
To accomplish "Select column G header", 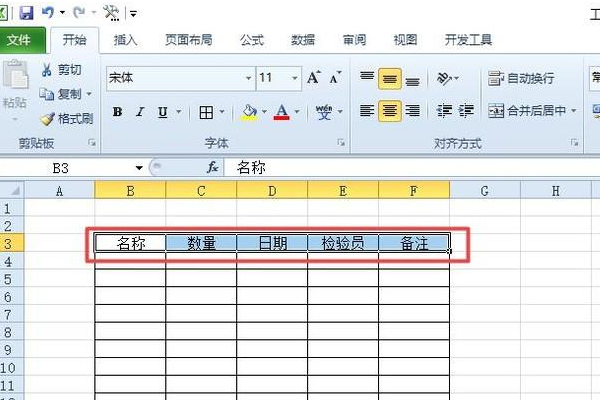I will coord(485,190).
